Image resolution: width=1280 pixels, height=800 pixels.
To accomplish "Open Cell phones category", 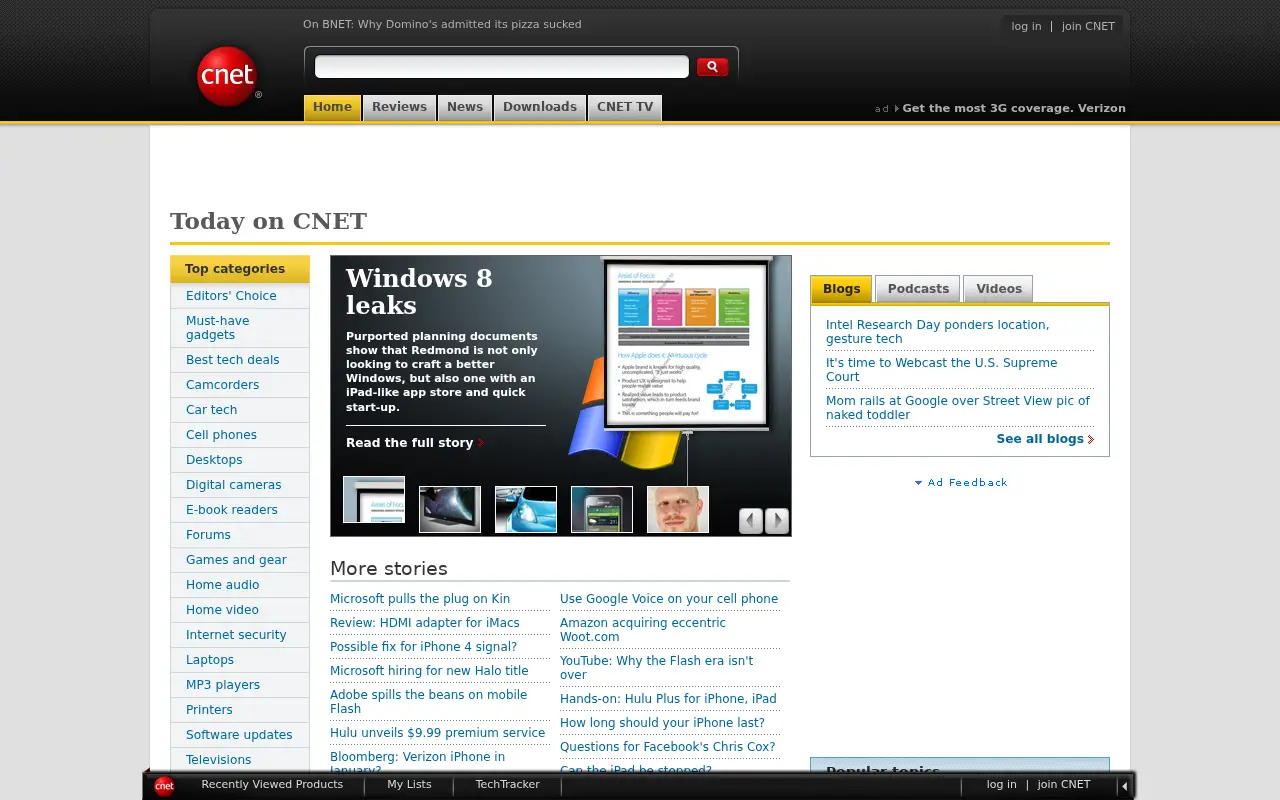I will point(221,435).
